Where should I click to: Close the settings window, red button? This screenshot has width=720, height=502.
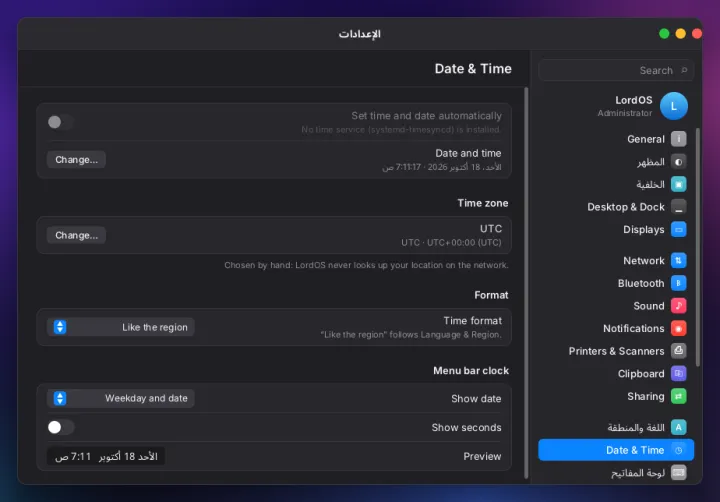(x=697, y=34)
